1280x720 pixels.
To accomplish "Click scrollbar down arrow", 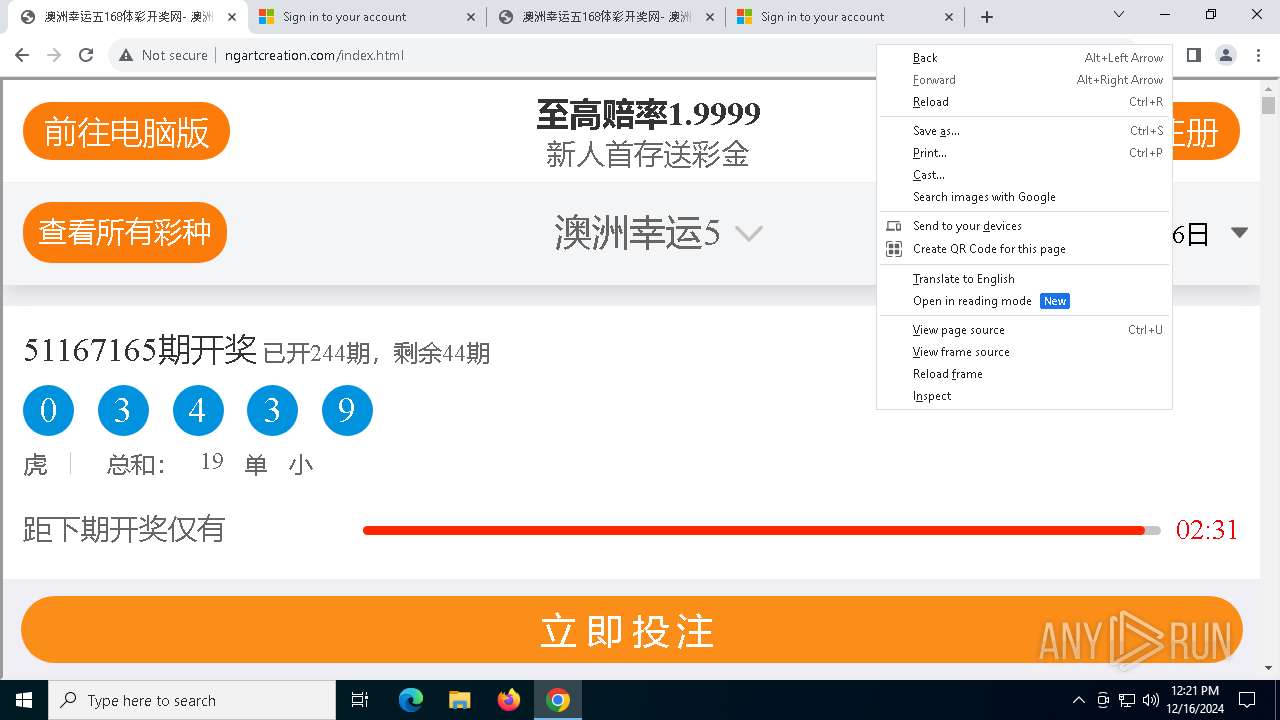I will [x=1268, y=668].
